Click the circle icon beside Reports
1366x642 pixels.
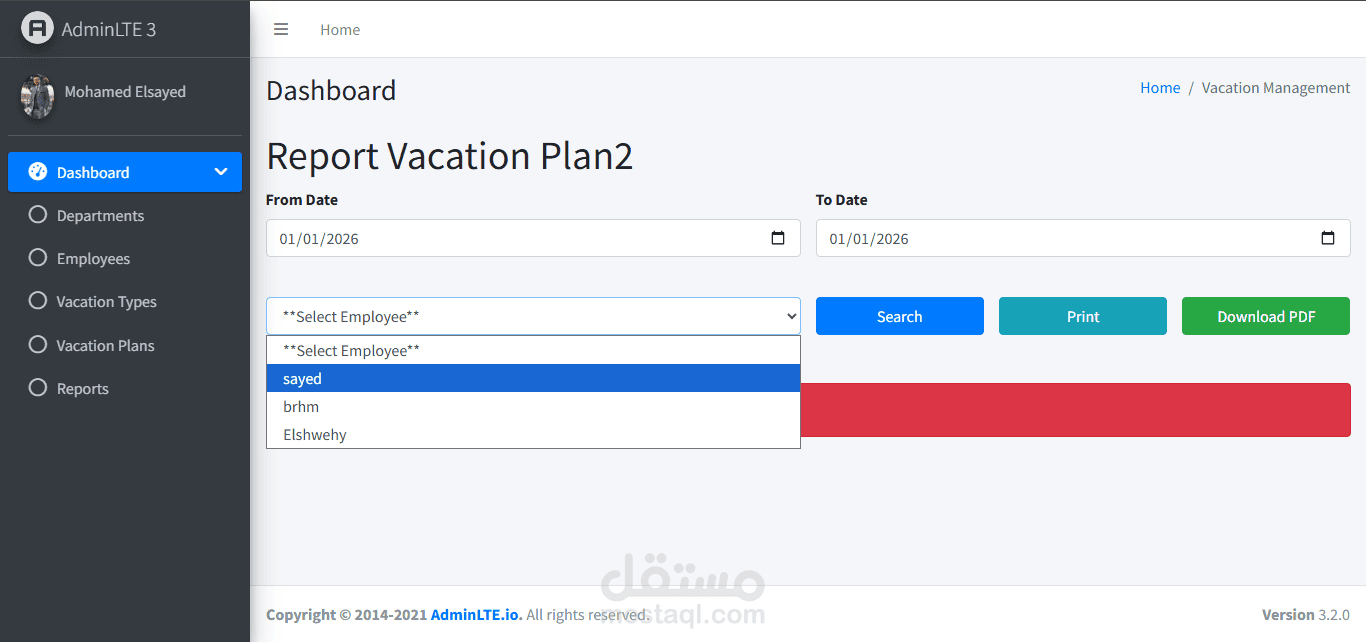(x=38, y=388)
